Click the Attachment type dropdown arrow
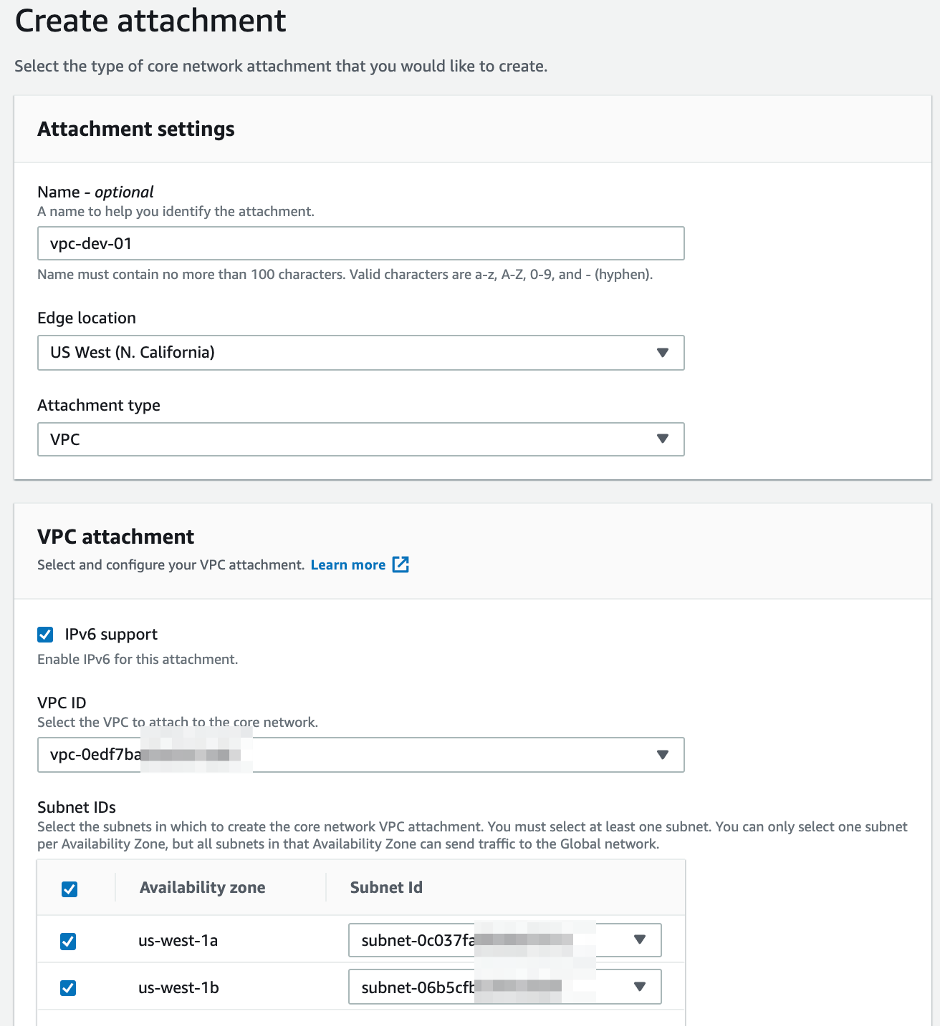The height and width of the screenshot is (1027, 941). [x=661, y=440]
